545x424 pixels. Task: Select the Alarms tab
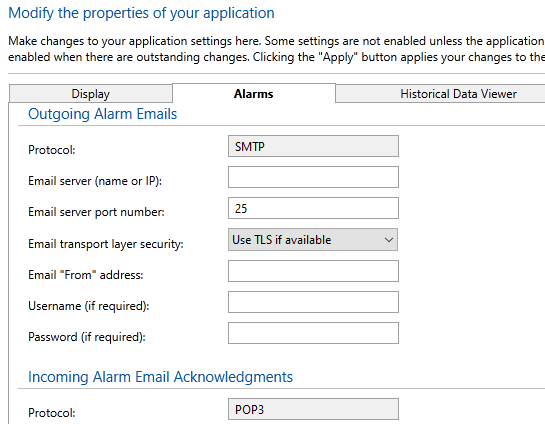(x=254, y=93)
